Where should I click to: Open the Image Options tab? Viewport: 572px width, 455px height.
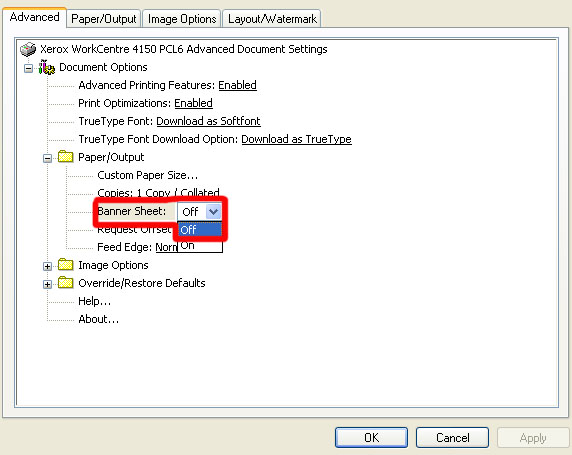click(182, 19)
